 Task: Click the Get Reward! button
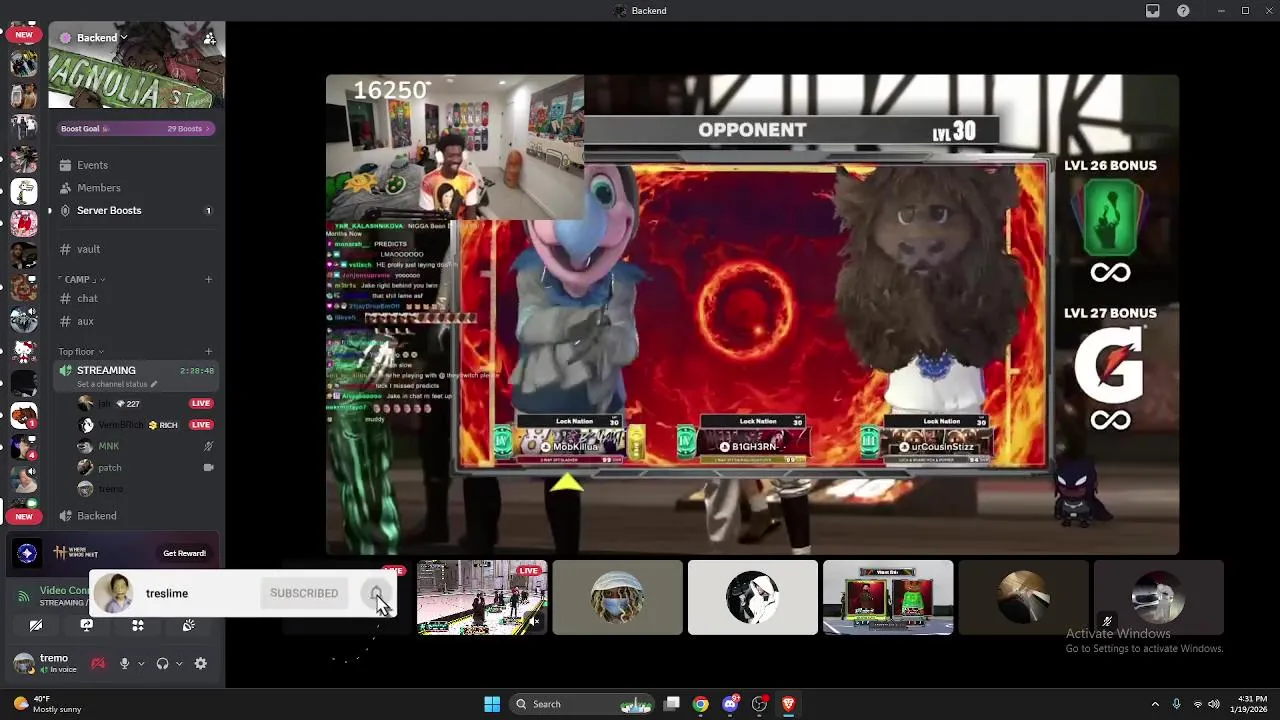184,553
